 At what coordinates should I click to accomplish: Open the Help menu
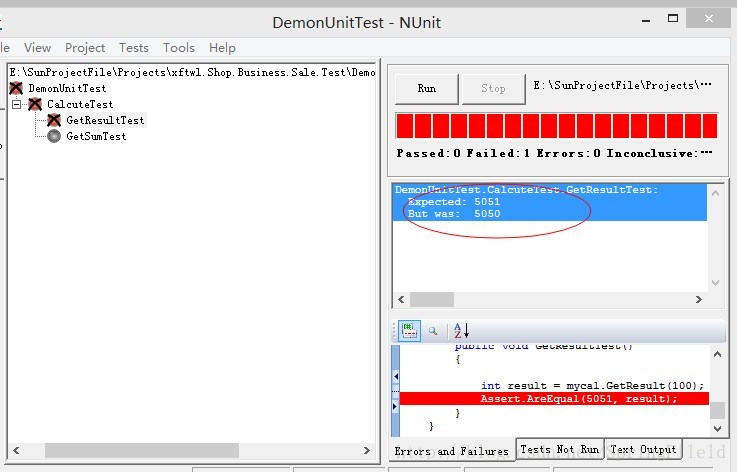click(x=222, y=47)
